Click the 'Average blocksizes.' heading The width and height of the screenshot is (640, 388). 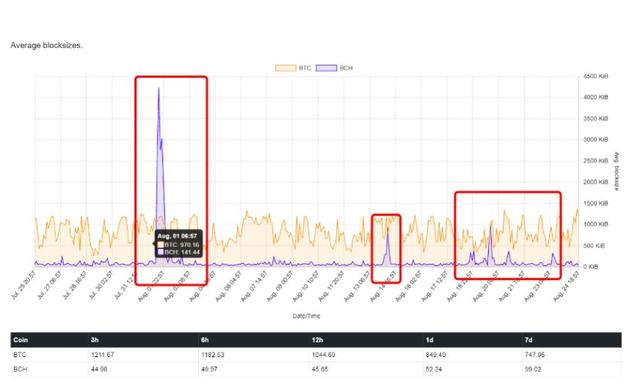(47, 45)
